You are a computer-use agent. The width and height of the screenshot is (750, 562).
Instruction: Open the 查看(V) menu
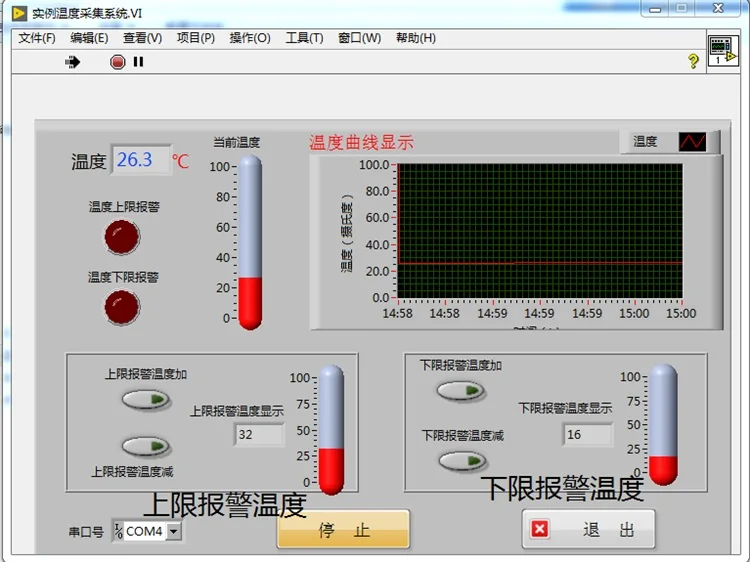point(142,38)
